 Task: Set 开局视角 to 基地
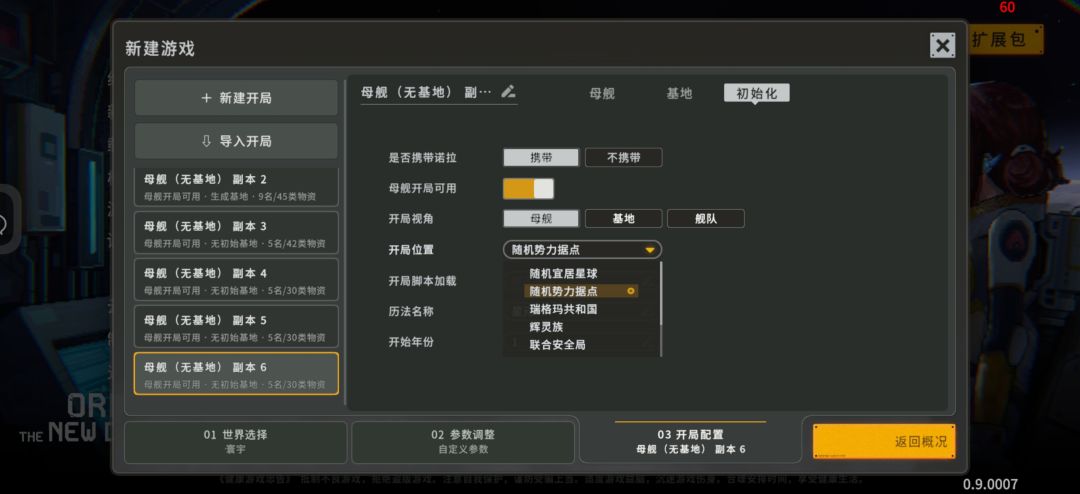[x=623, y=219]
